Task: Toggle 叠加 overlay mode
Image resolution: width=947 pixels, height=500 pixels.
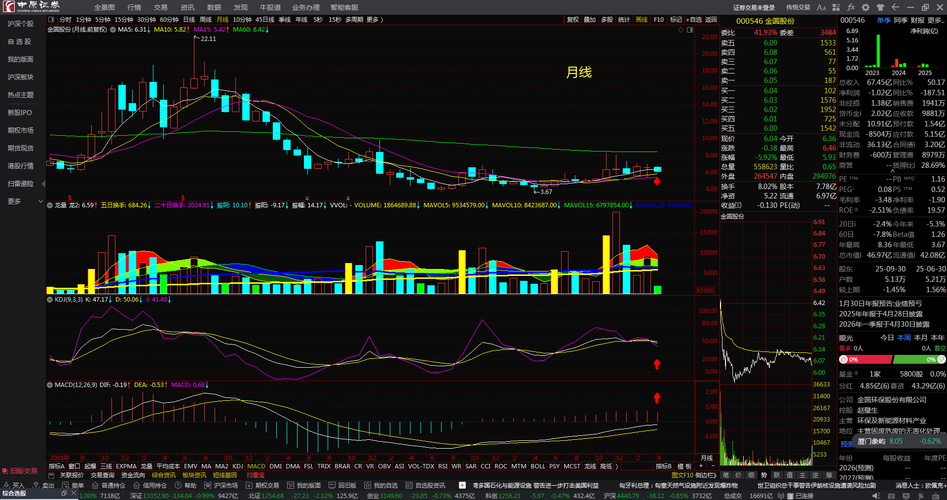Action: click(x=590, y=19)
